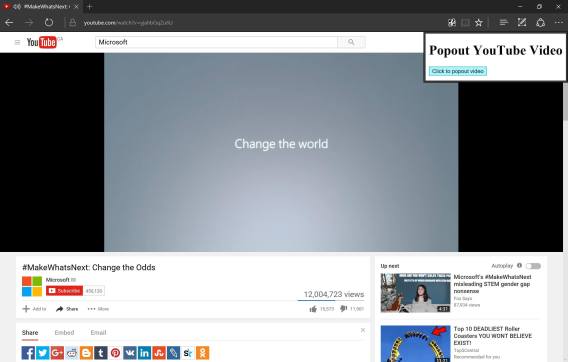
Task: Open the Microsoft channel logo
Action: click(x=32, y=286)
